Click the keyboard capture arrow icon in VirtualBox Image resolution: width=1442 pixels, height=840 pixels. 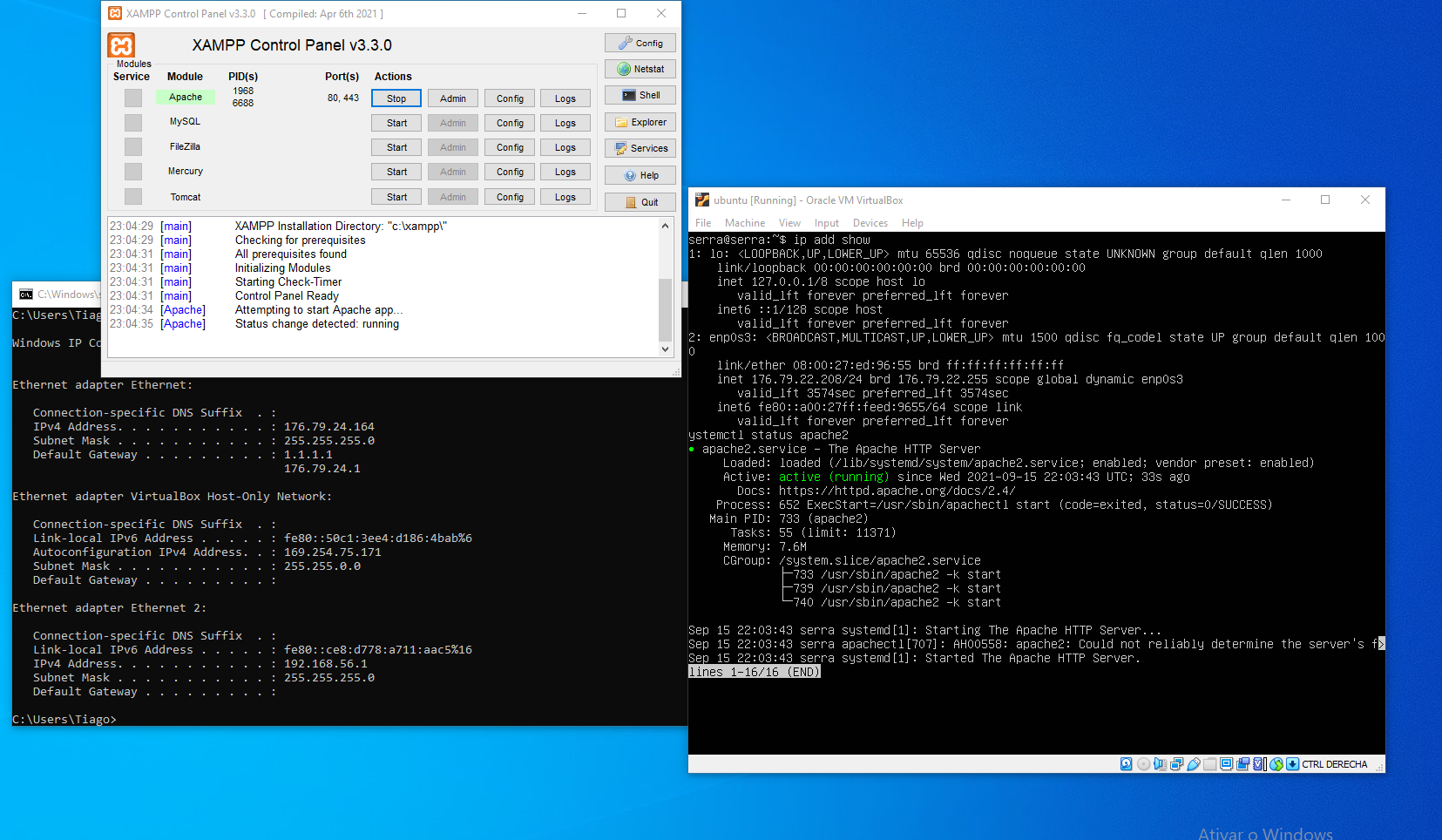[1293, 764]
